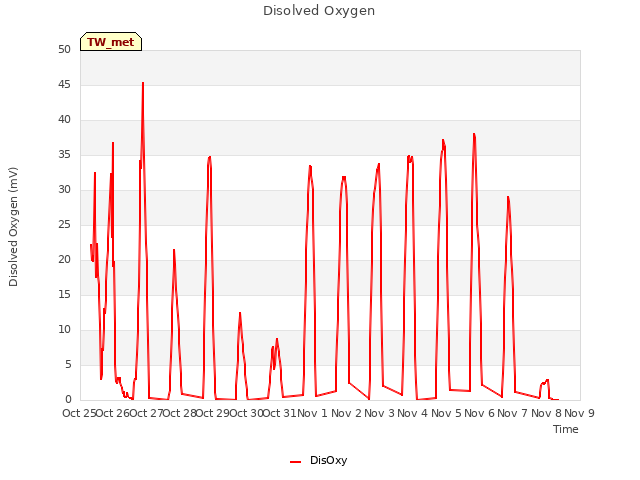Click the Nov 5 x-axis tick label

pos(446,413)
